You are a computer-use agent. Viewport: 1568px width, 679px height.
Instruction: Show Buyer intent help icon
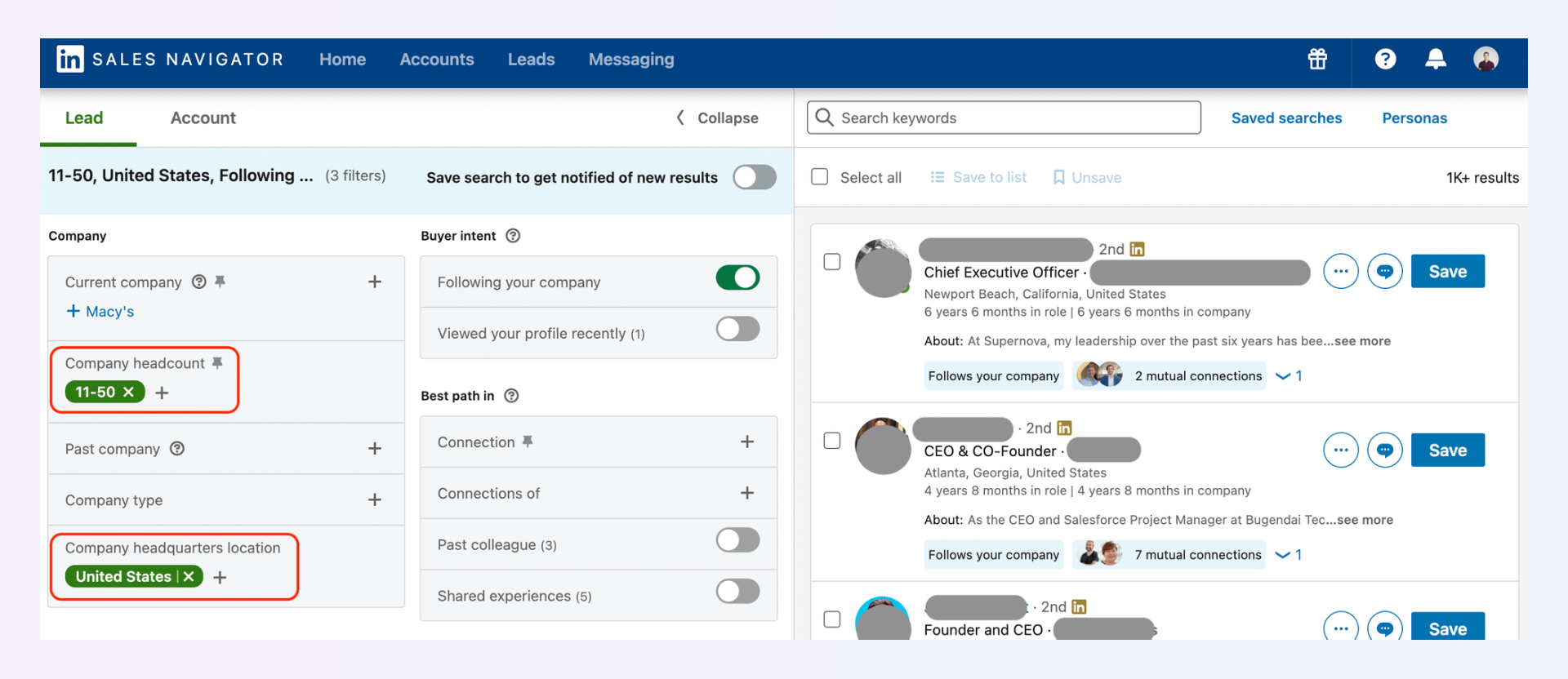tap(513, 236)
